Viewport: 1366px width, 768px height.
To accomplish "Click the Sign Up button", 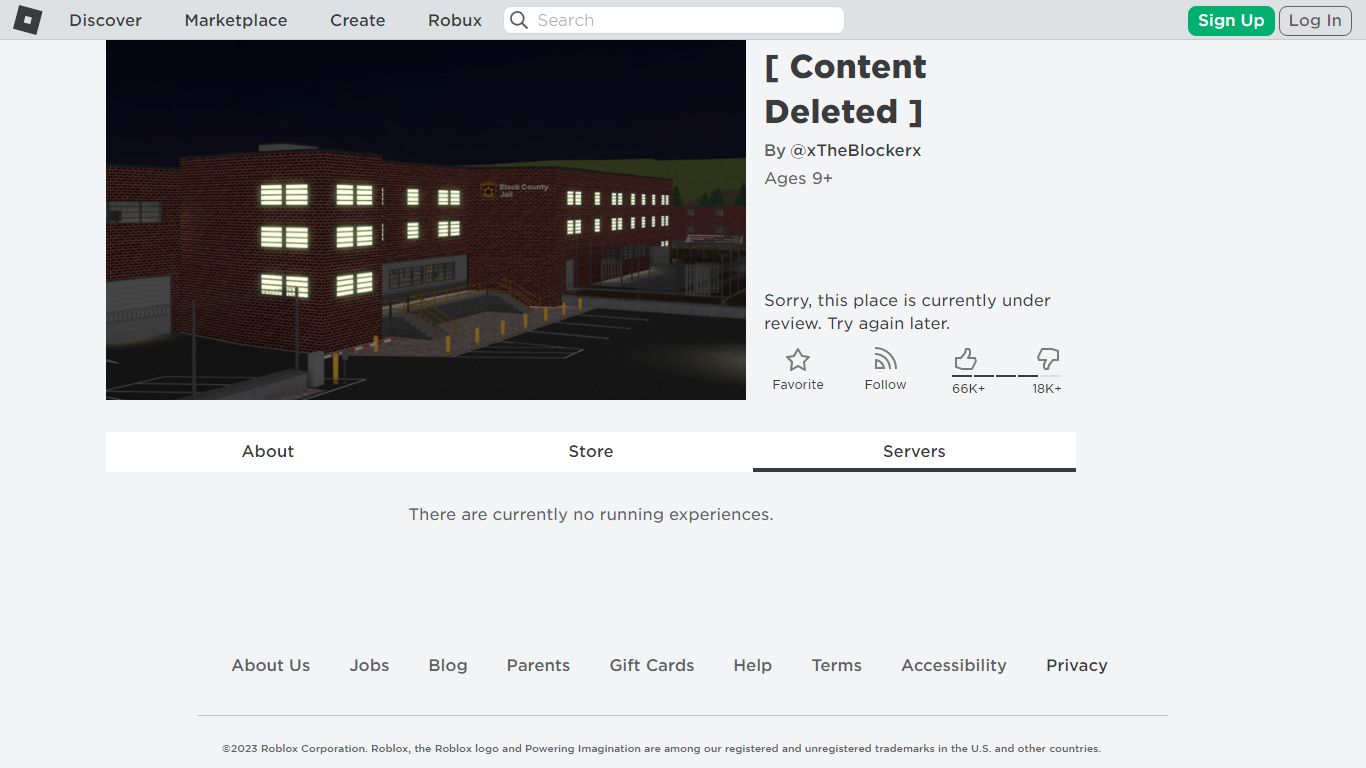I will (x=1231, y=20).
